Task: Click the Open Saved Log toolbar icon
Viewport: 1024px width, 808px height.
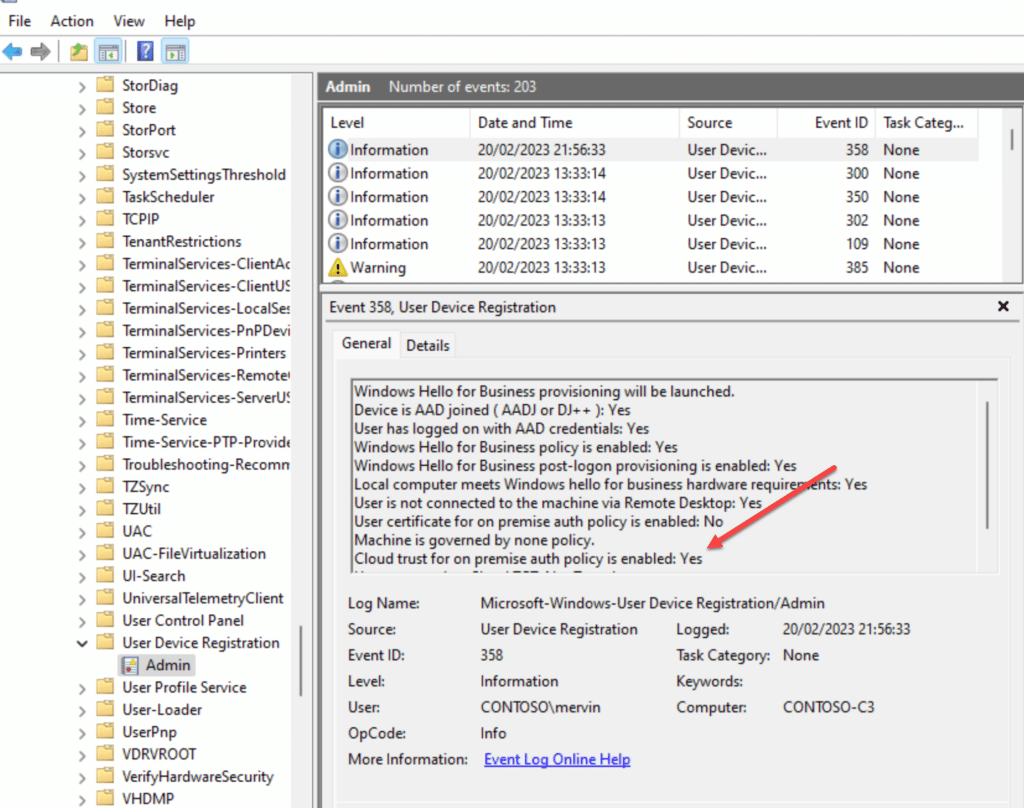Action: click(x=78, y=50)
